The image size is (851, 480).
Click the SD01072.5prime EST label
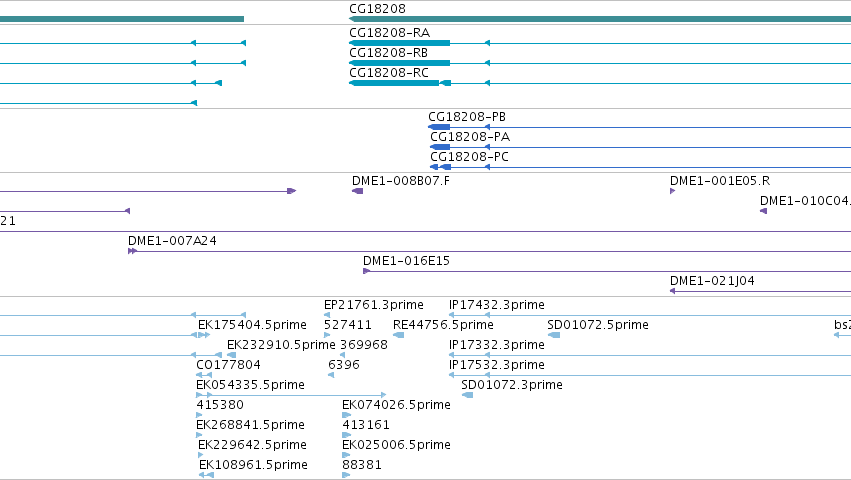pyautogui.click(x=598, y=325)
